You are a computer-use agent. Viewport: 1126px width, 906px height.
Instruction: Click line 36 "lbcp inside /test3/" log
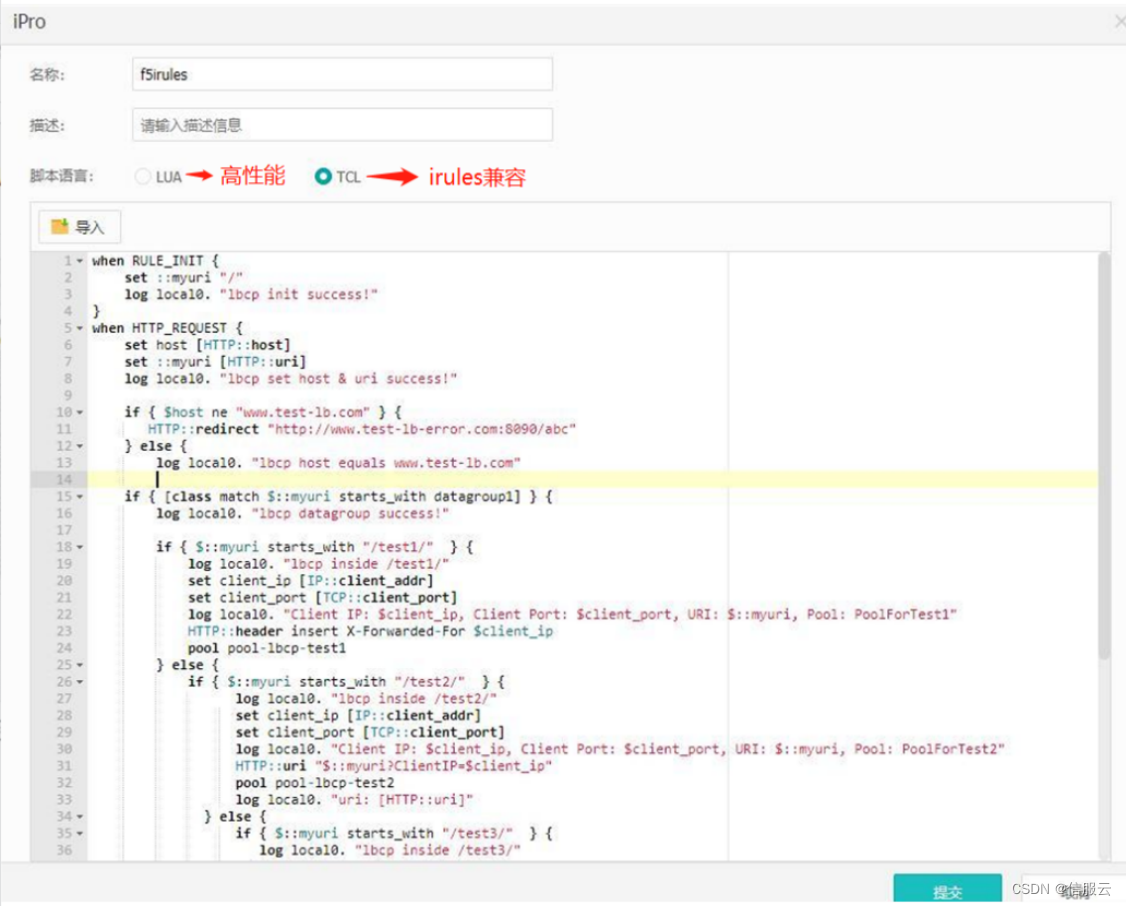[x=390, y=851]
